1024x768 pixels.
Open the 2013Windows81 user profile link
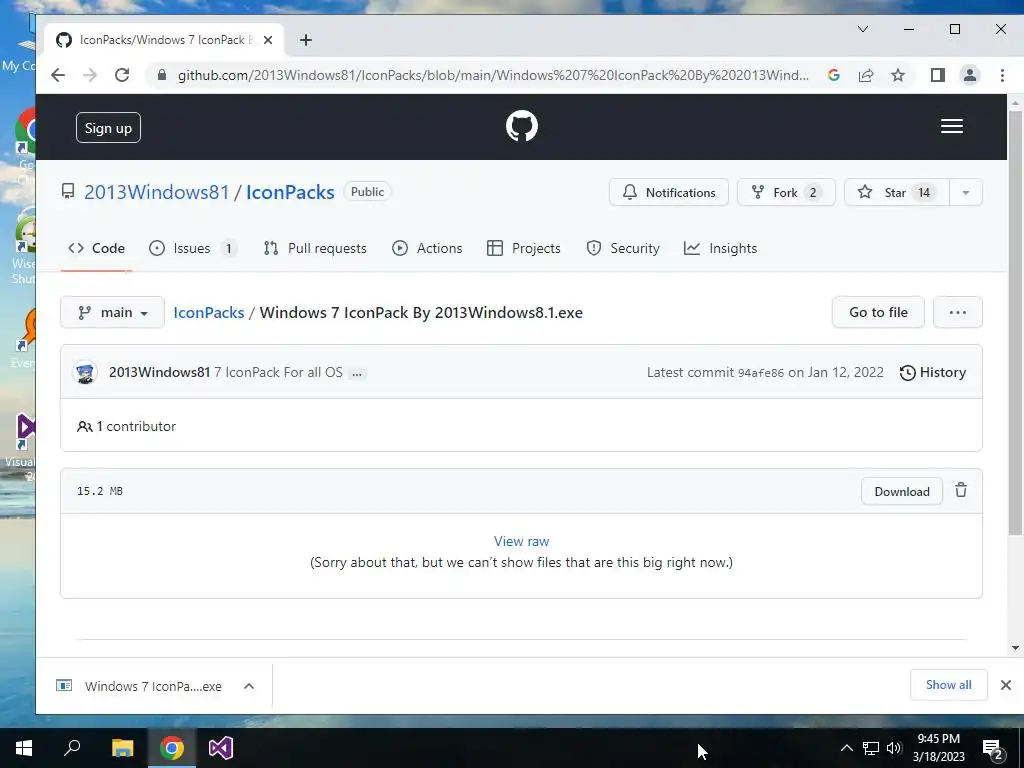[x=157, y=192]
